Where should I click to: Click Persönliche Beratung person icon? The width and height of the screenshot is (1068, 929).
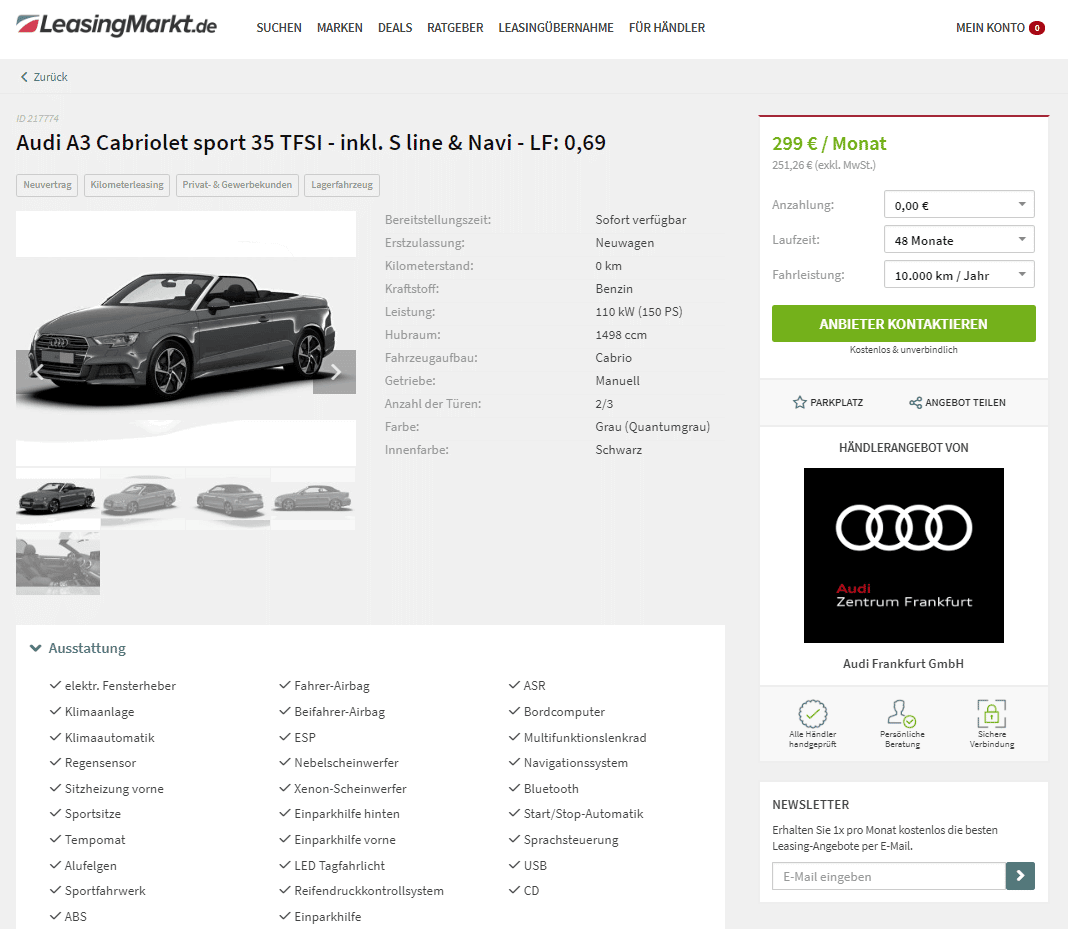pyautogui.click(x=902, y=714)
